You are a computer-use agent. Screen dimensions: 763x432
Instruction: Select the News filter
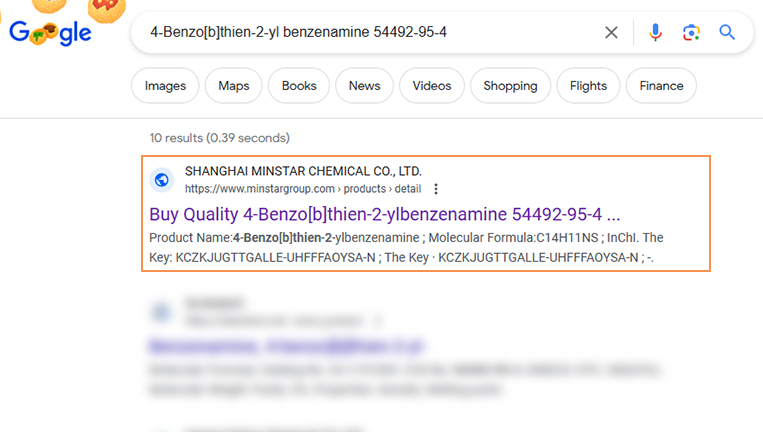click(364, 86)
